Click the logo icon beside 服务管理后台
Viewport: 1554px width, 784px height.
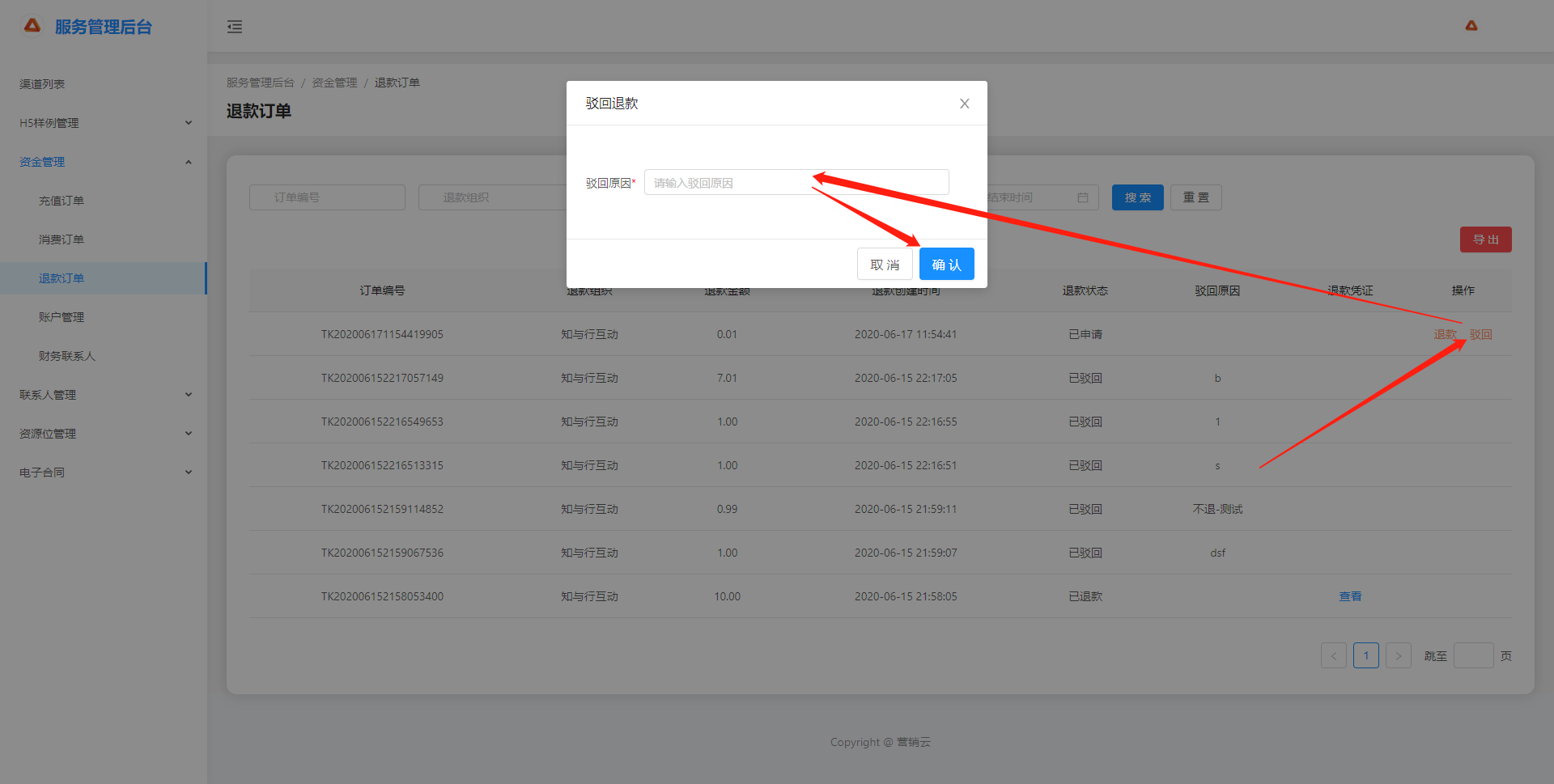pos(32,26)
